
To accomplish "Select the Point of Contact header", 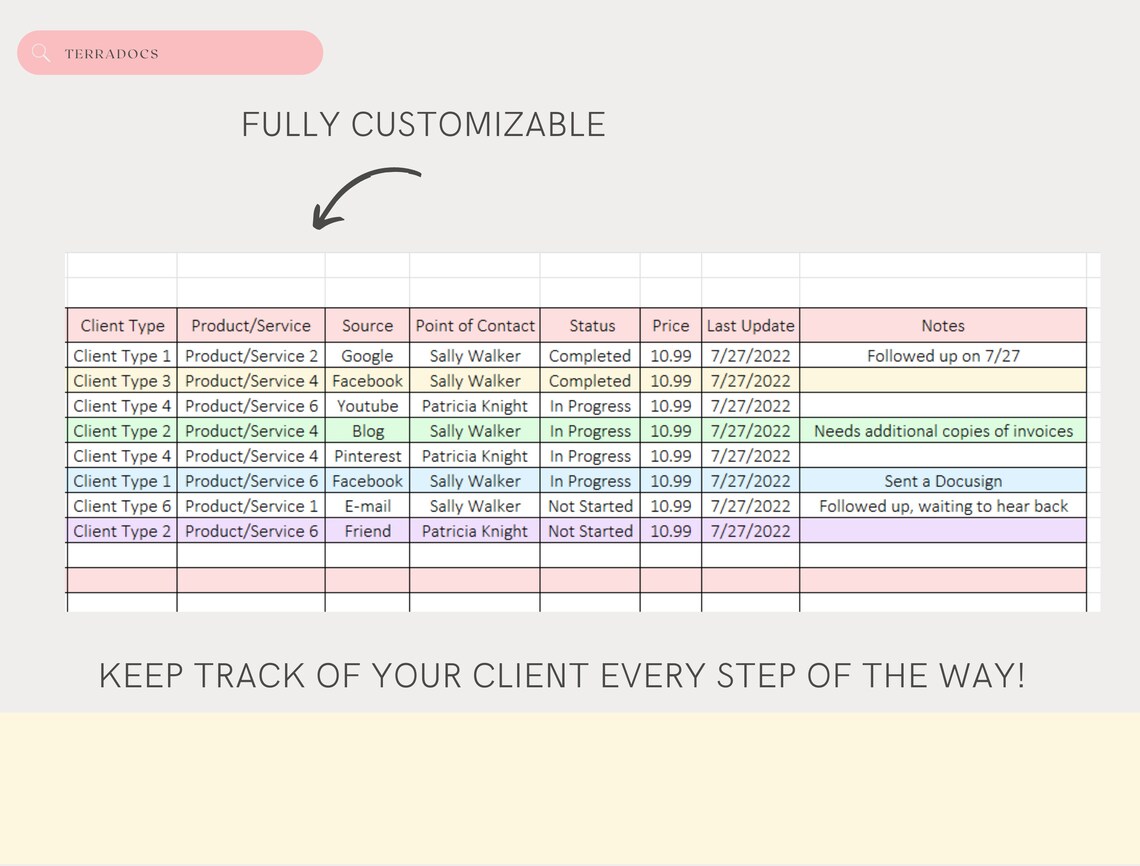I will tap(474, 325).
